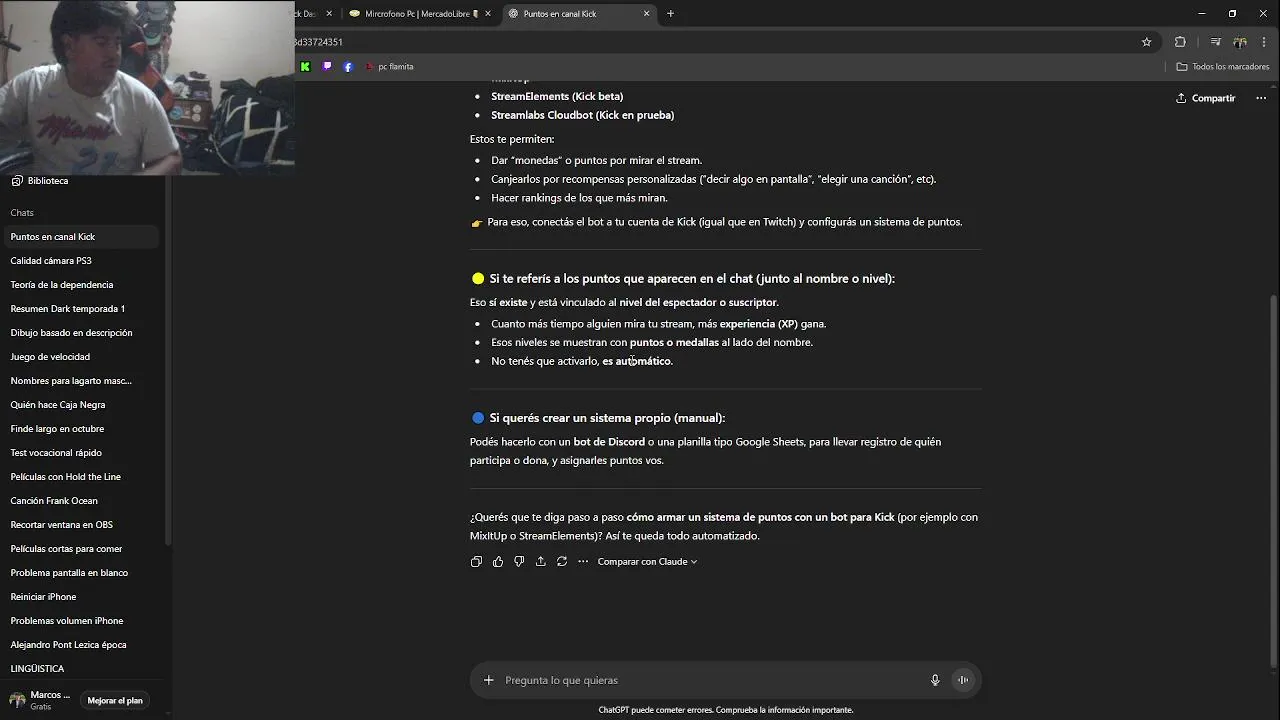The height and width of the screenshot is (720, 1280).
Task: Open the Facebook bookmark icon
Action: click(348, 67)
